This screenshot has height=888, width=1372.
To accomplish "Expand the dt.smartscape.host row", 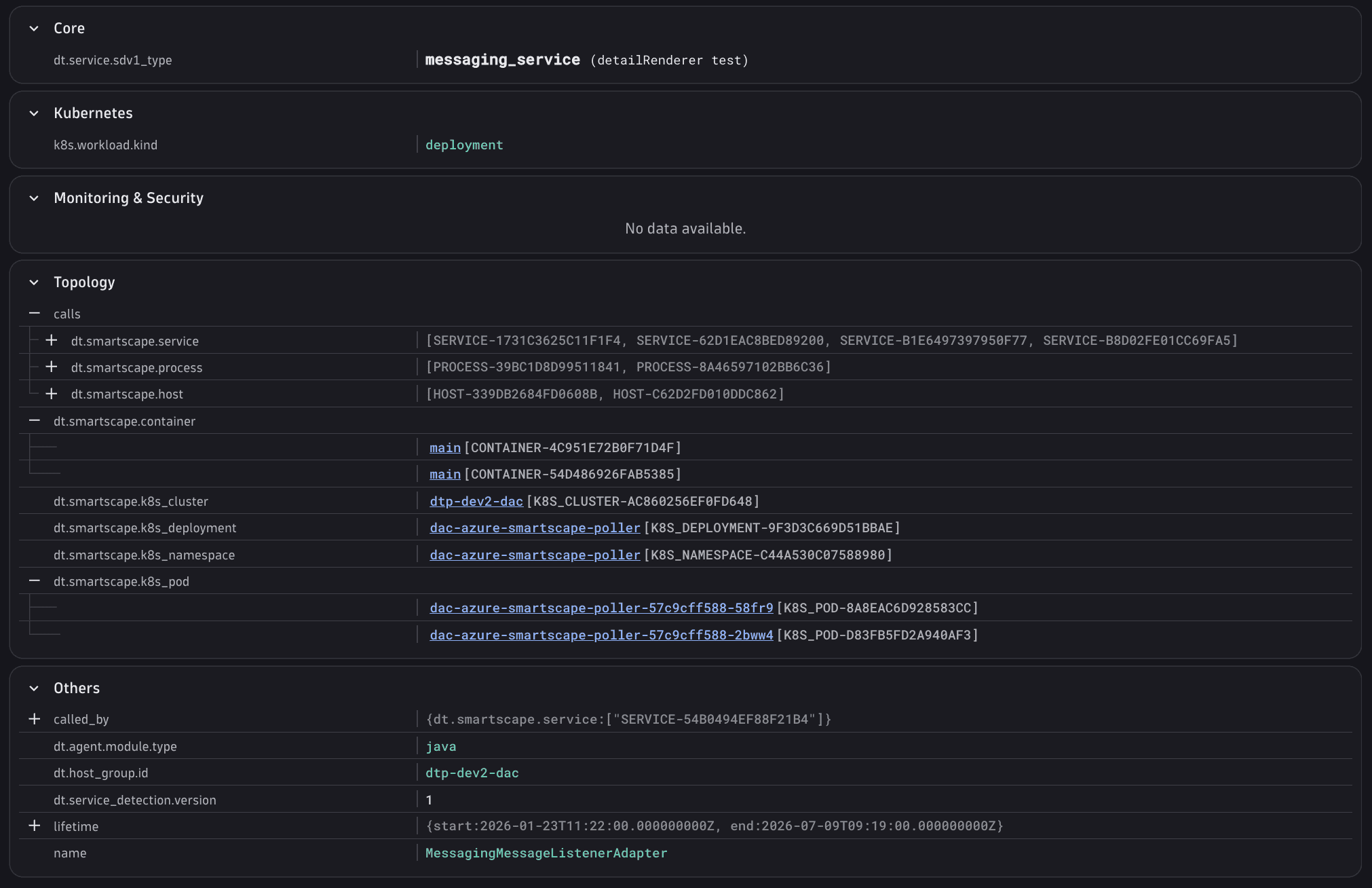I will (52, 394).
